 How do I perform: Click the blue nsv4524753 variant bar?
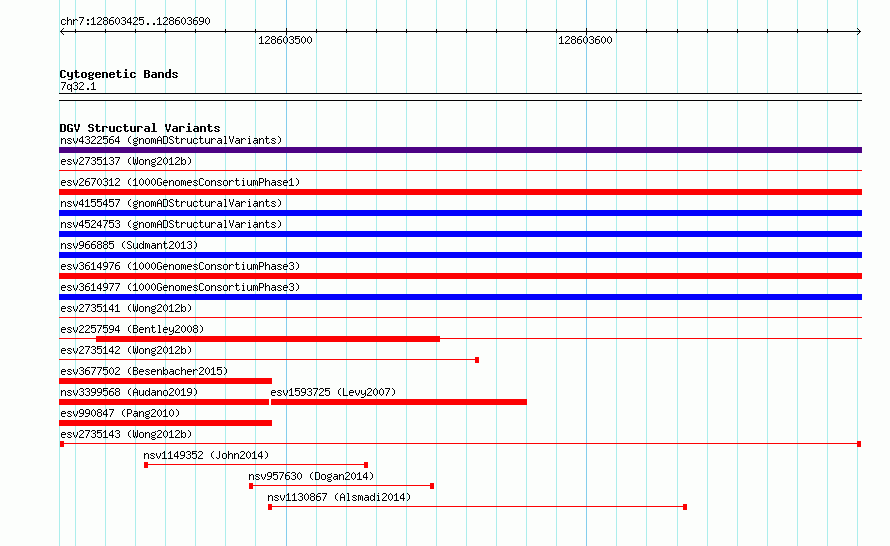[x=460, y=234]
